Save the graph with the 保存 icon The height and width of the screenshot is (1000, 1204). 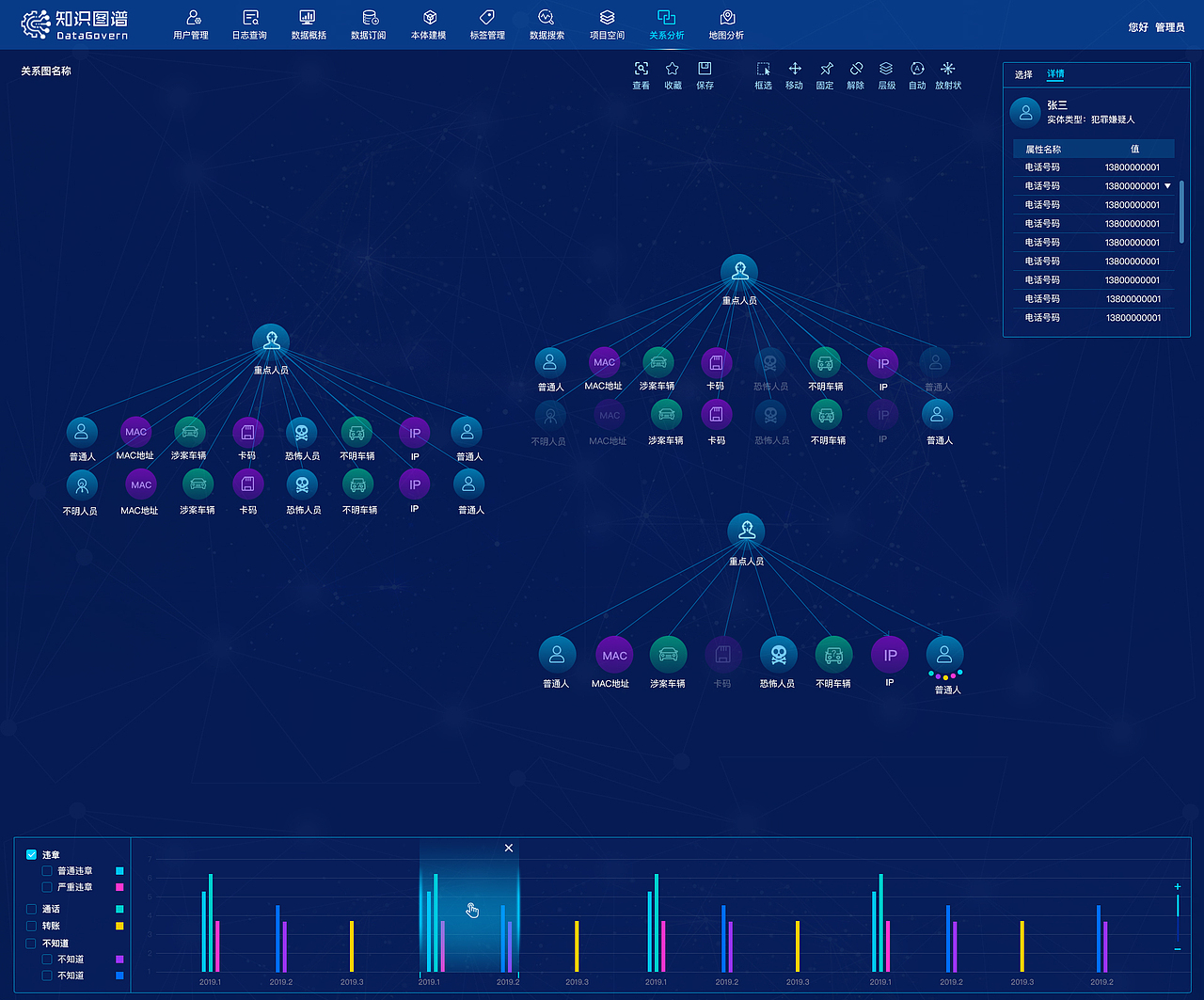point(705,69)
